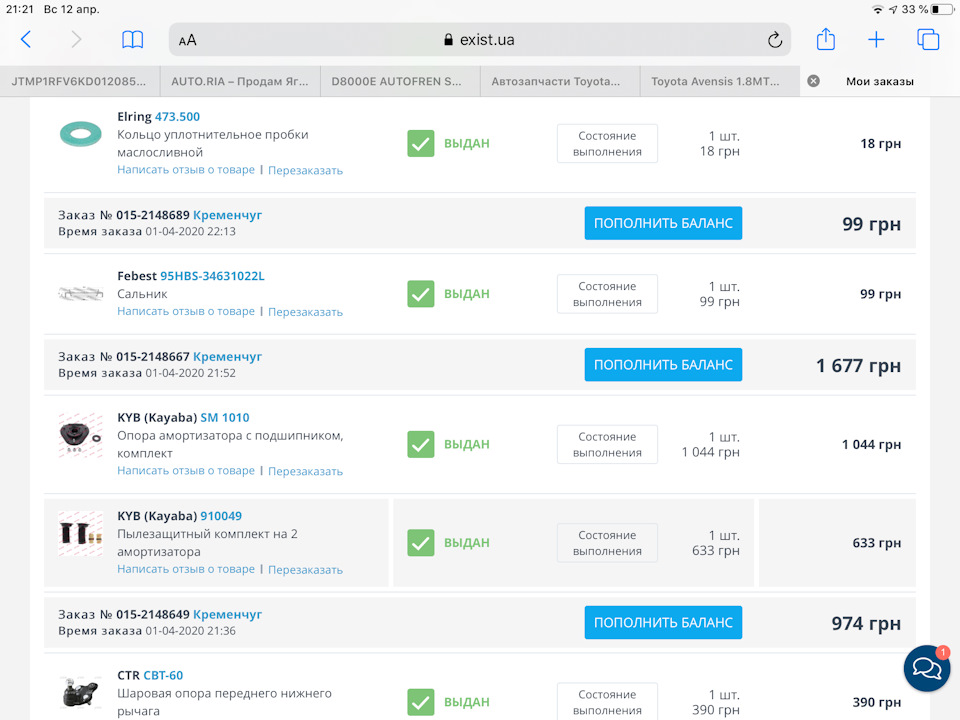Switch to D8000E AUTOFREN tab
The width and height of the screenshot is (960, 720).
[x=400, y=81]
